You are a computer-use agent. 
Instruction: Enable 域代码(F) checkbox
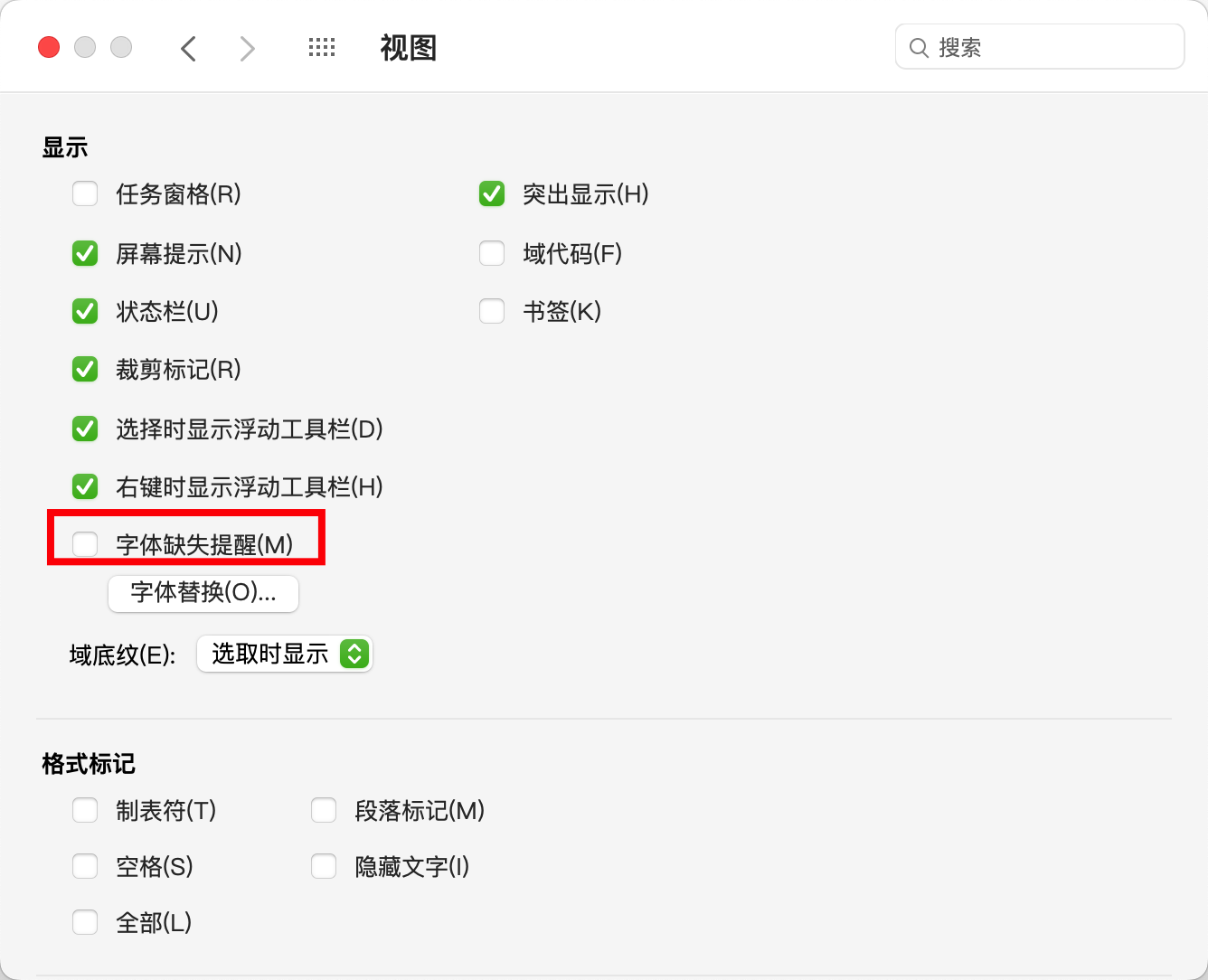[492, 253]
